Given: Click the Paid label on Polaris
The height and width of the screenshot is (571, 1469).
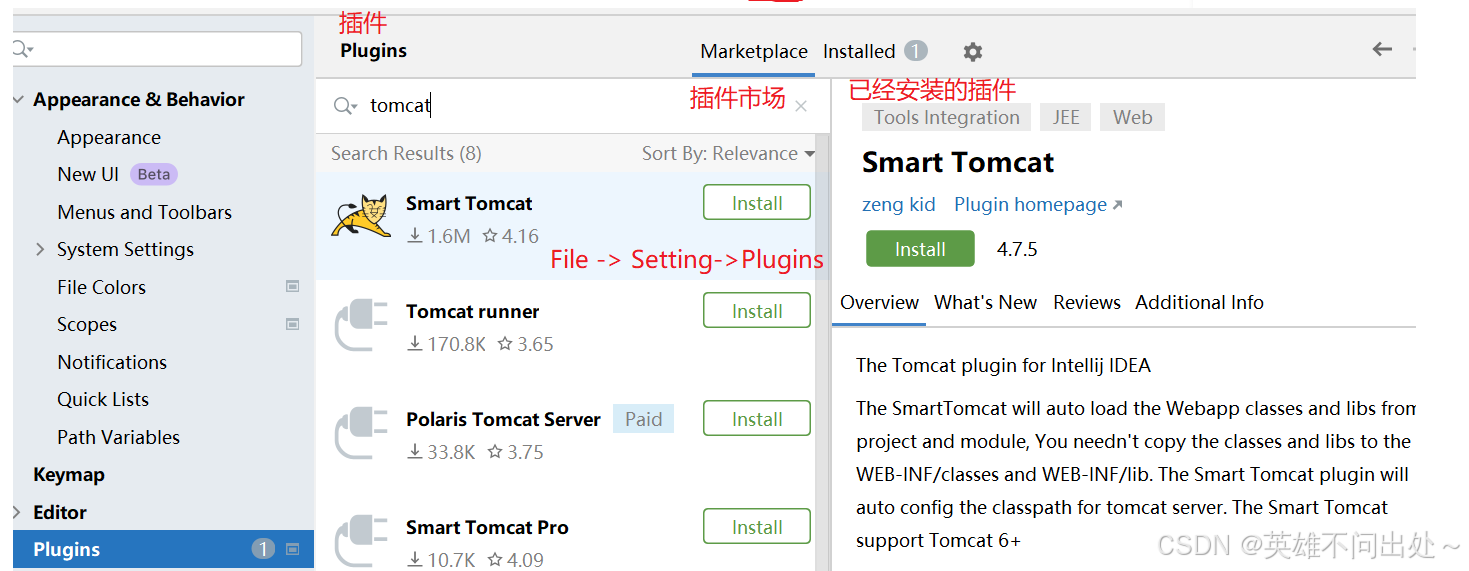Looking at the screenshot, I should 643,419.
